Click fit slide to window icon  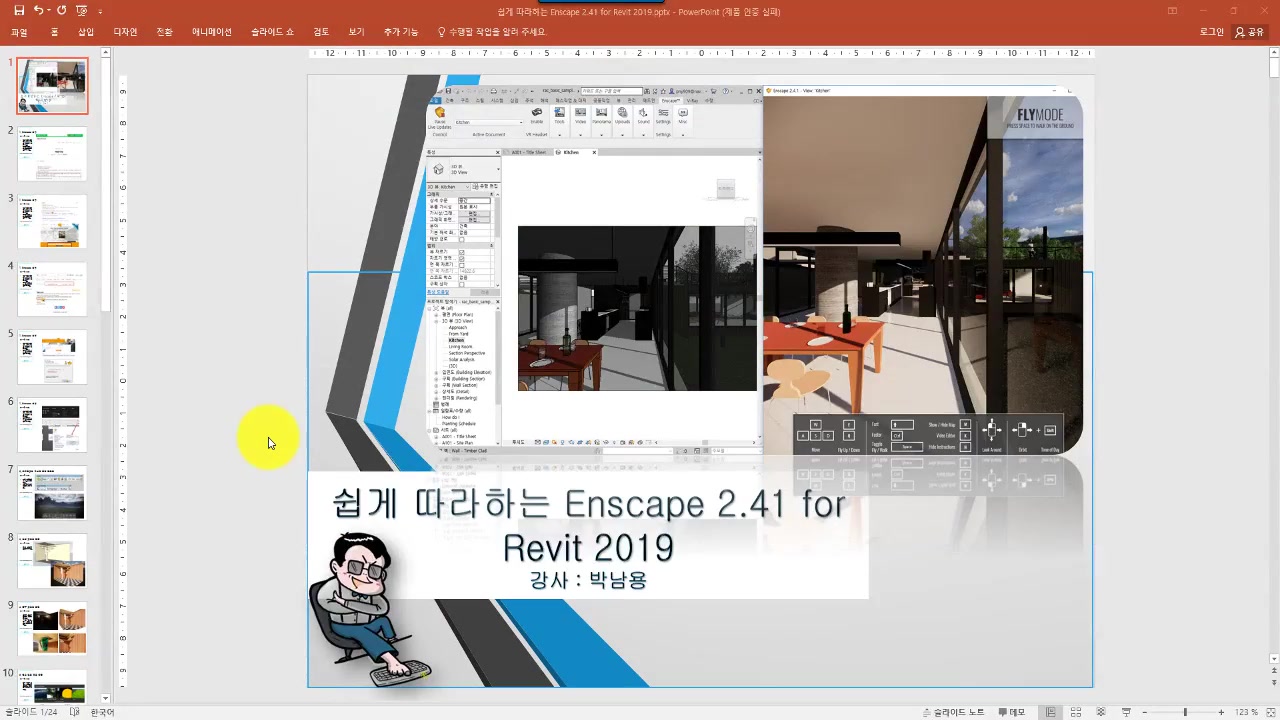click(x=1269, y=712)
